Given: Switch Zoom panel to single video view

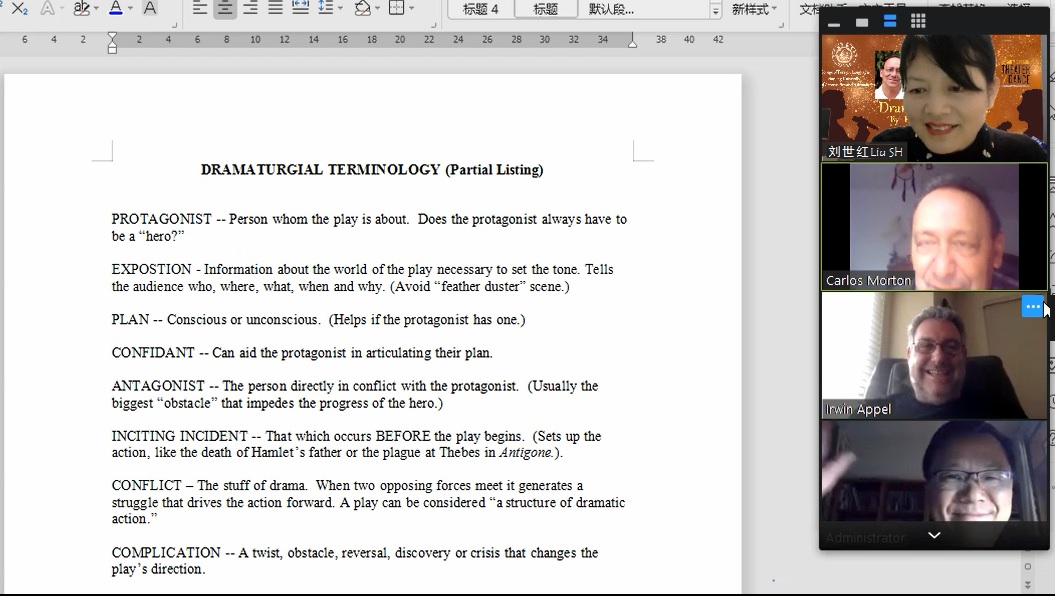Looking at the screenshot, I should (x=861, y=22).
